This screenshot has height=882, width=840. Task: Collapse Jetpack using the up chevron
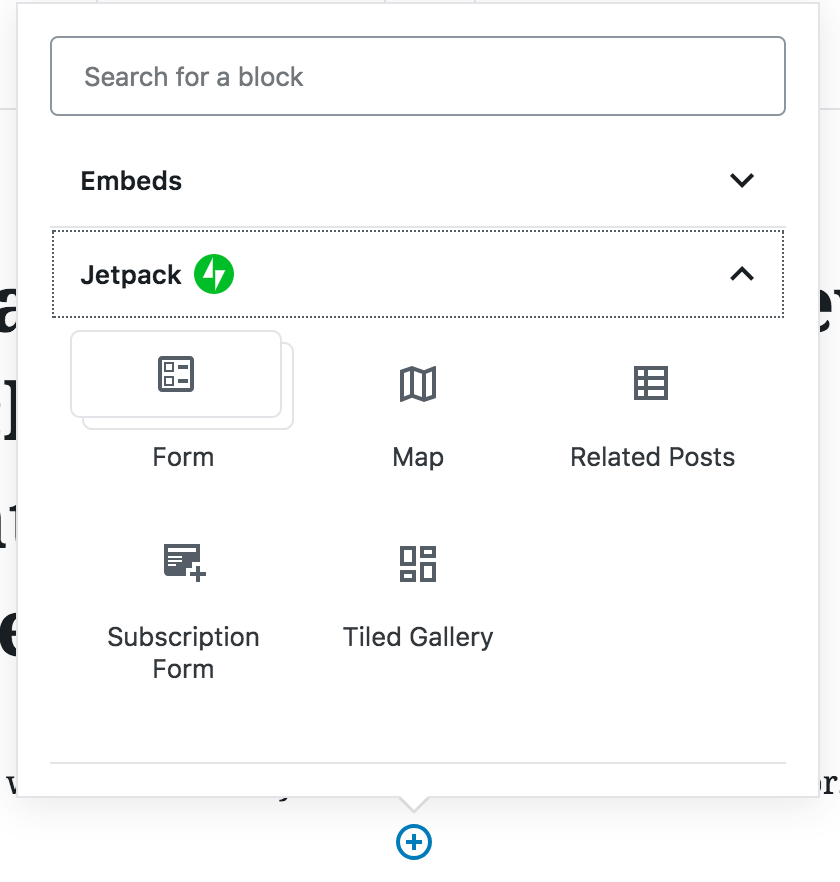(742, 274)
